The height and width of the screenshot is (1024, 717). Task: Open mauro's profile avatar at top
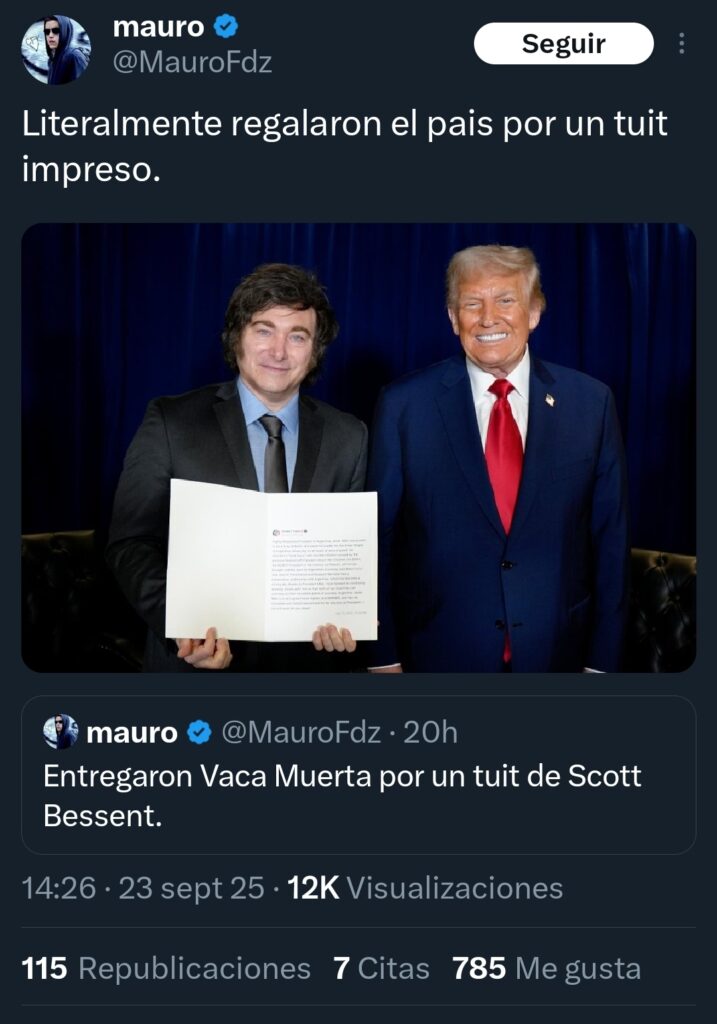click(56, 50)
